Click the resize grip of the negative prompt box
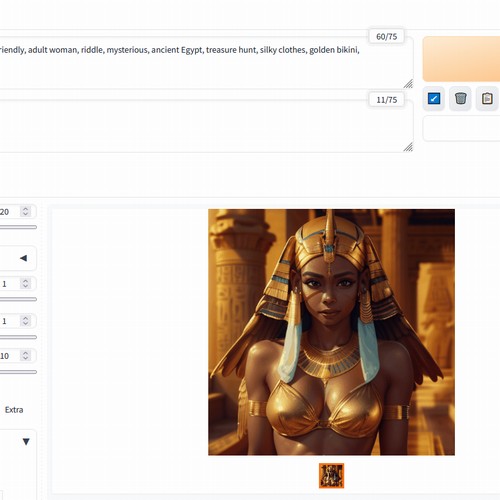Screen dimensions: 500x500 click(x=408, y=147)
